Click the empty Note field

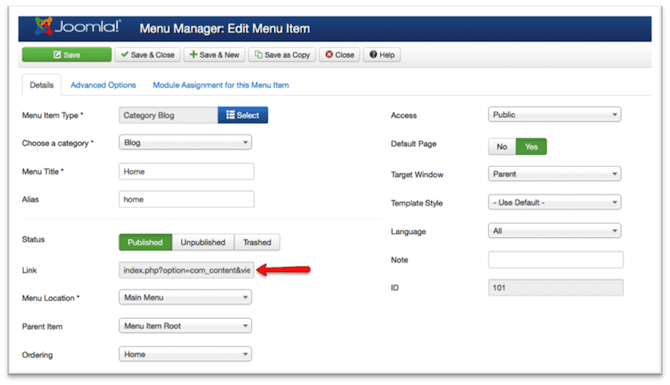pyautogui.click(x=555, y=259)
